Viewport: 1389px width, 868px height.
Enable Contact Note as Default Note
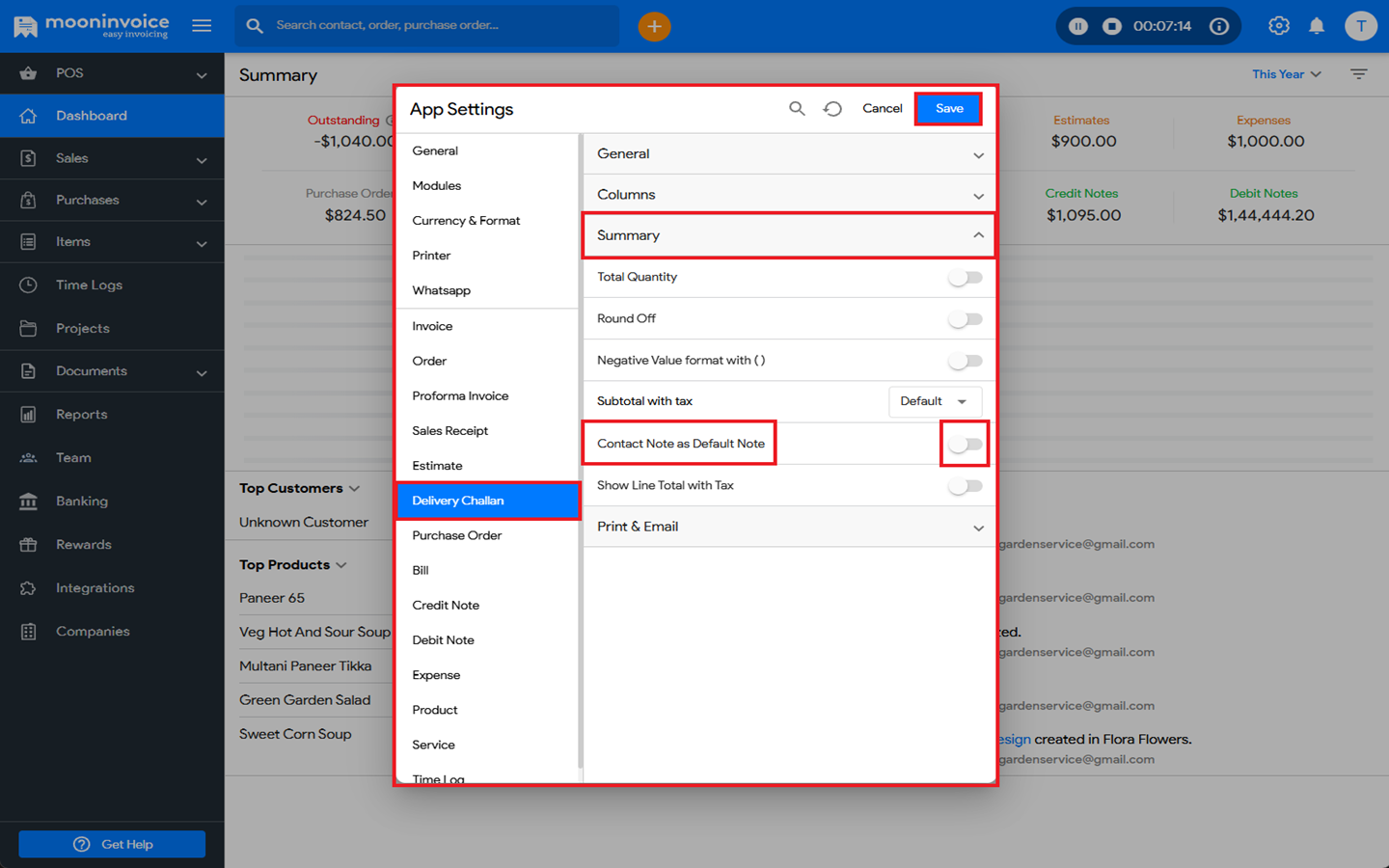tap(965, 445)
